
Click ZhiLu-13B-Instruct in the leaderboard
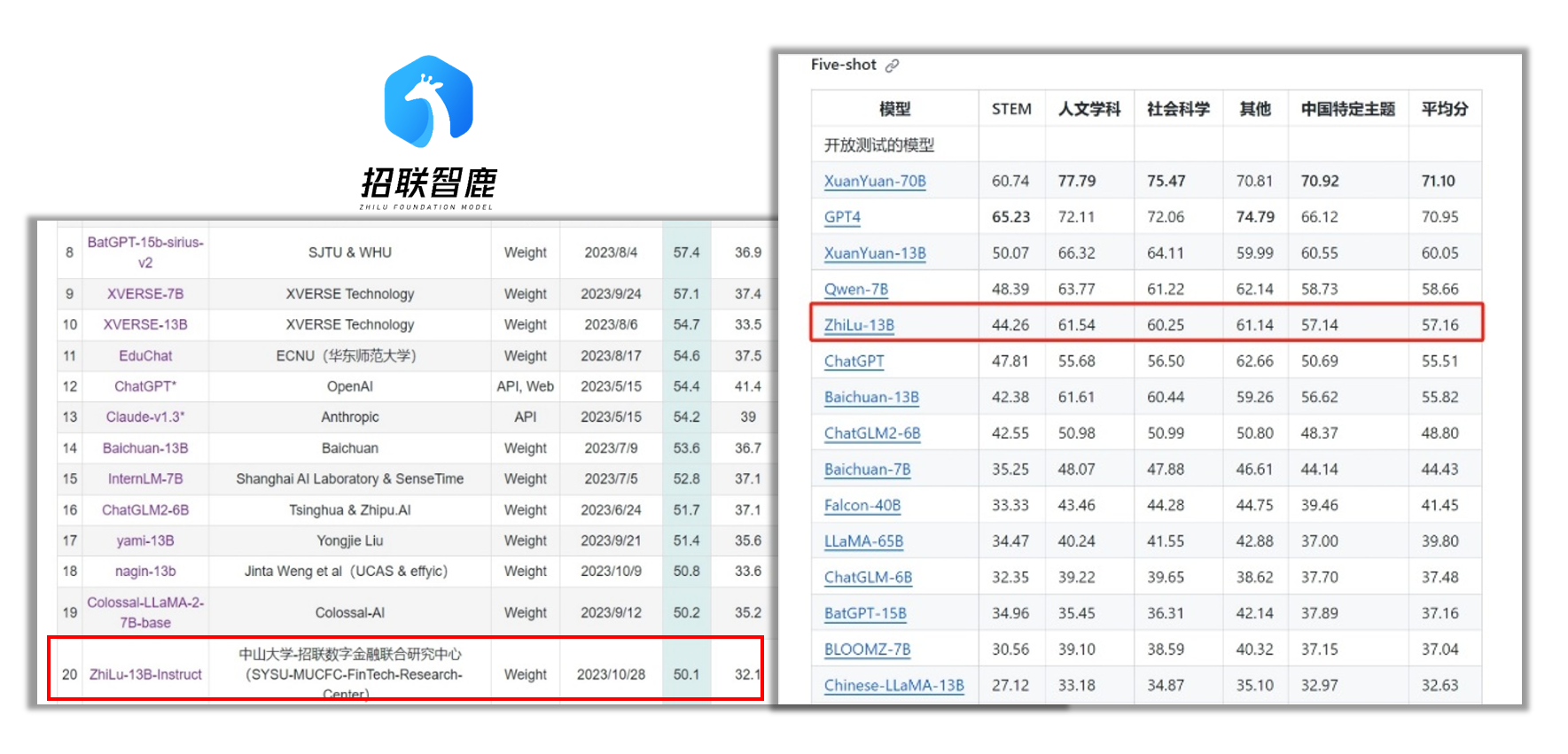point(145,674)
